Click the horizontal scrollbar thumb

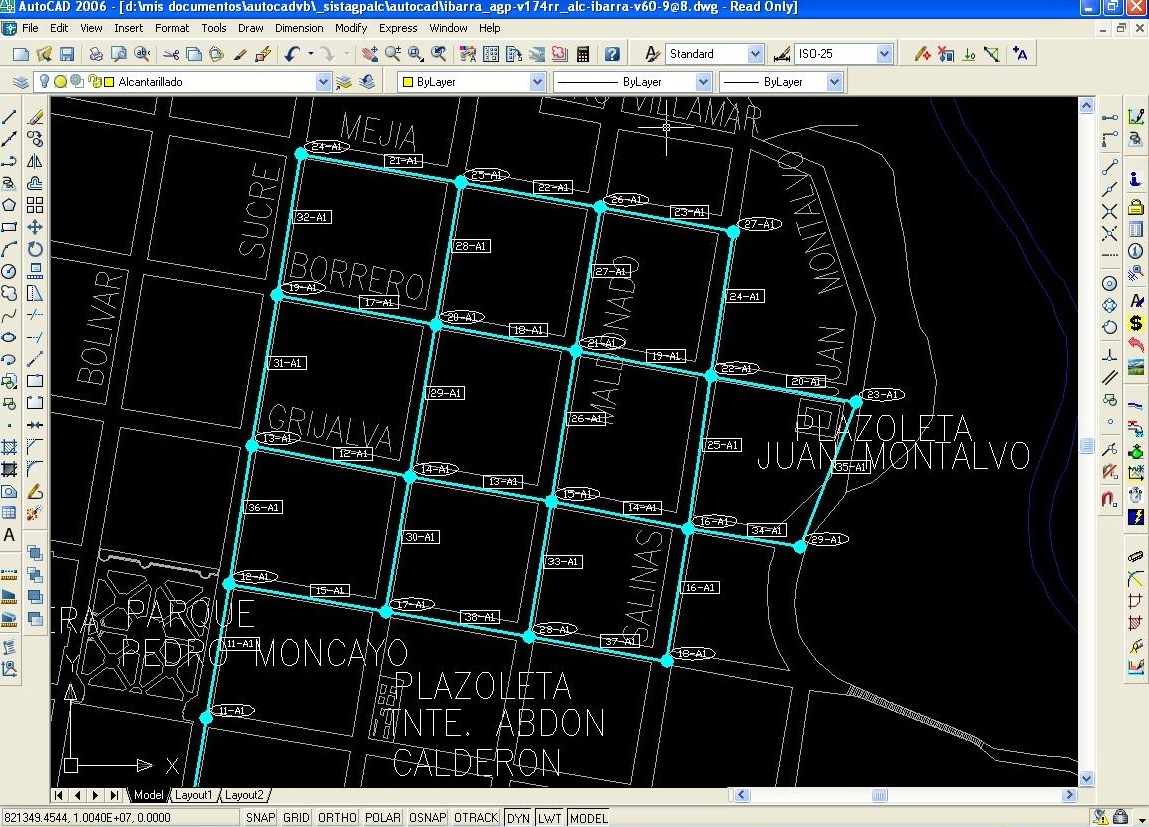coord(879,795)
